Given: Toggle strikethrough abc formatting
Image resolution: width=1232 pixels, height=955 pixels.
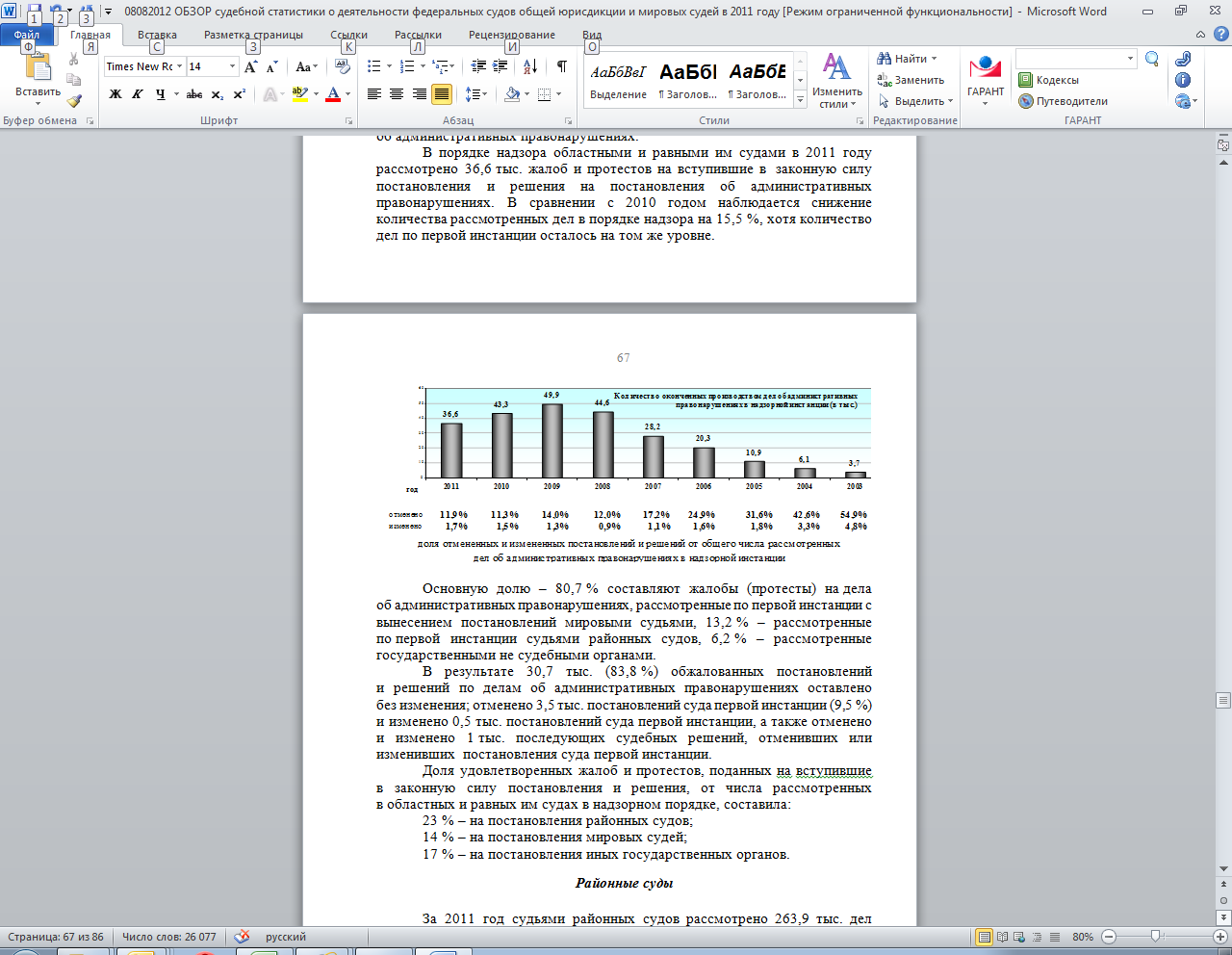Looking at the screenshot, I should point(194,94).
